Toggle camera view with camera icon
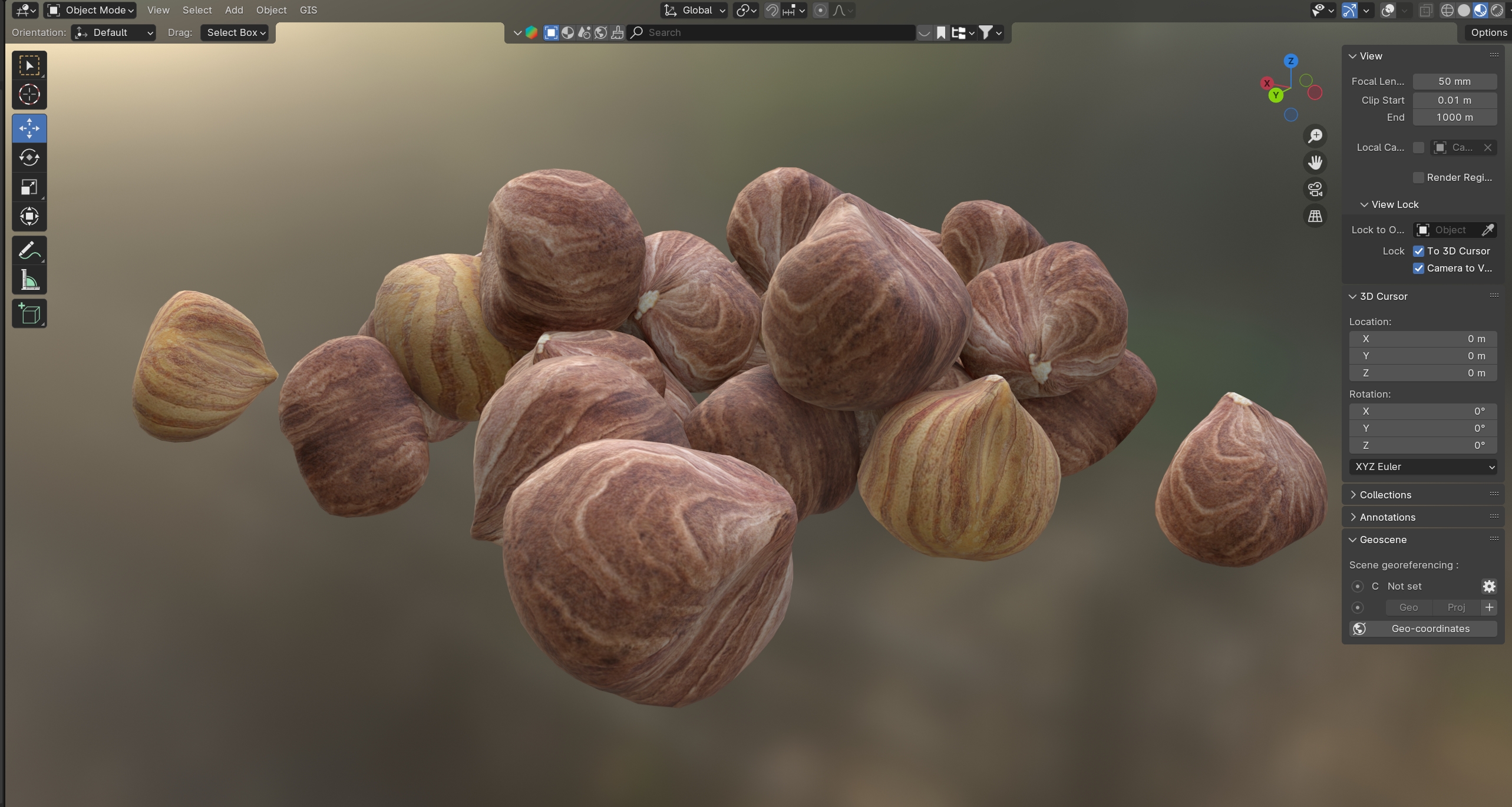 click(x=1315, y=190)
